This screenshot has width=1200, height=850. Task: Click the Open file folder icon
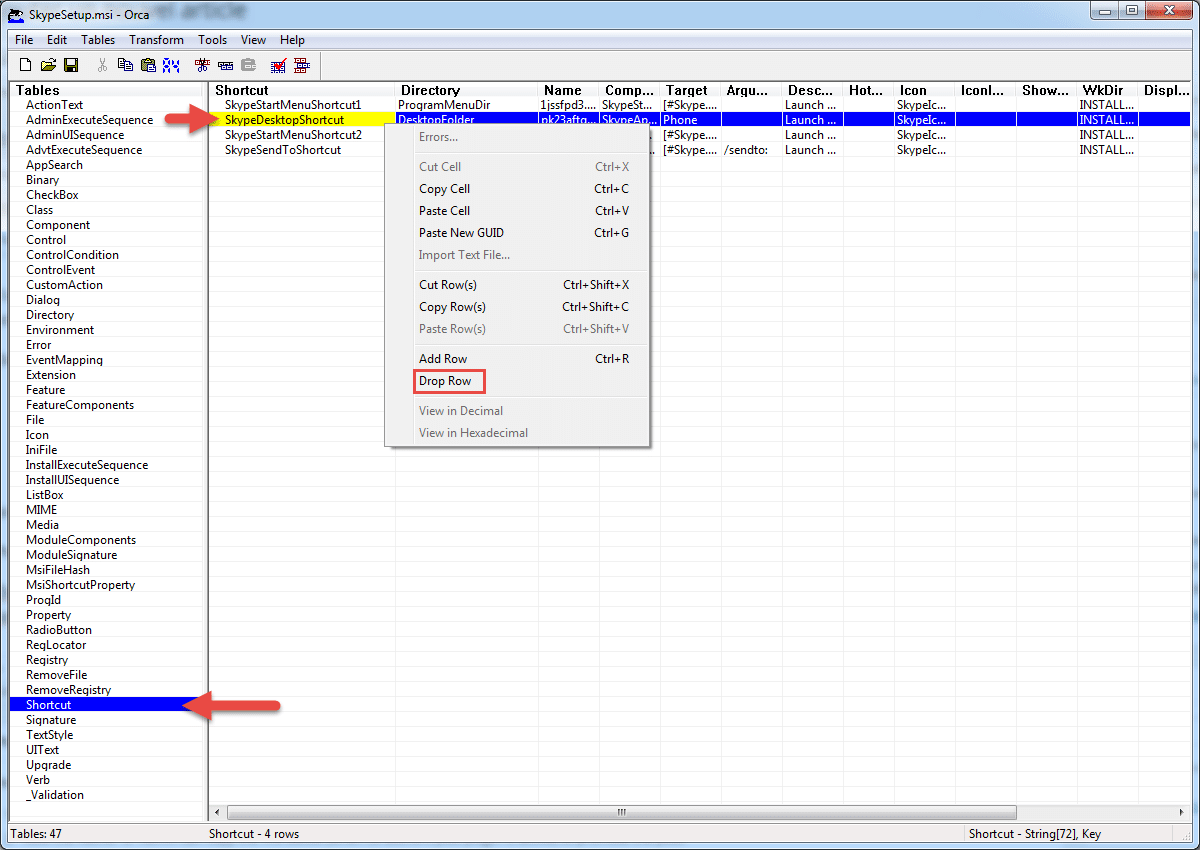[48, 65]
